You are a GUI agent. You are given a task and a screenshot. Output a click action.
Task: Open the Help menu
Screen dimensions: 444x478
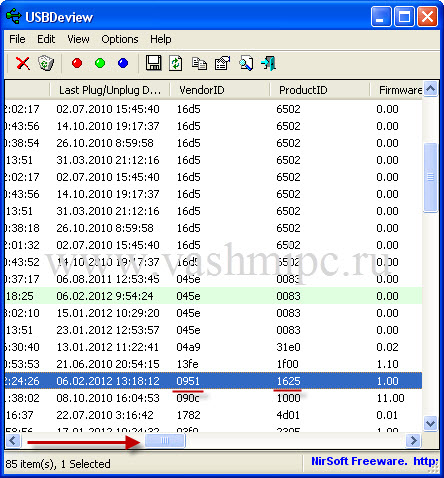[x=161, y=39]
